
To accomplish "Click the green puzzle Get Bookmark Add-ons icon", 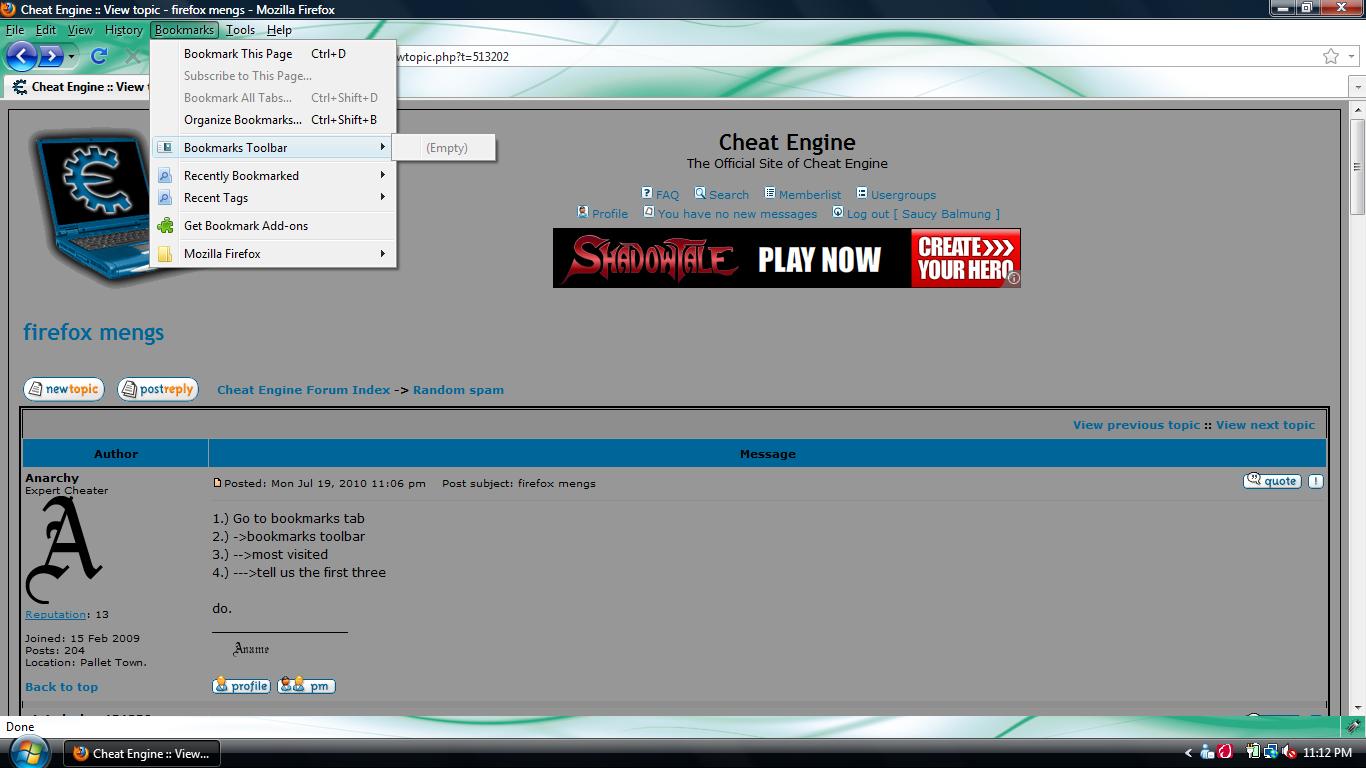I will [x=165, y=226].
